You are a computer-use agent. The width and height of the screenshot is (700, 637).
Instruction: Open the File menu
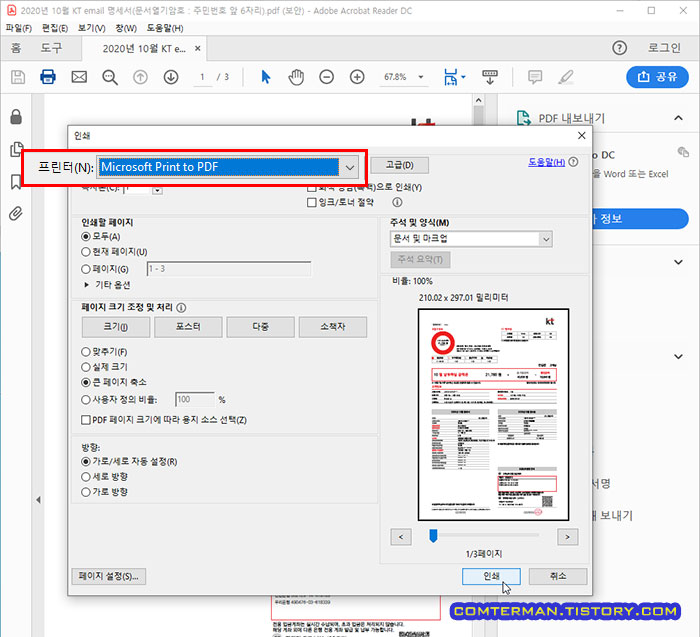pyautogui.click(x=19, y=28)
